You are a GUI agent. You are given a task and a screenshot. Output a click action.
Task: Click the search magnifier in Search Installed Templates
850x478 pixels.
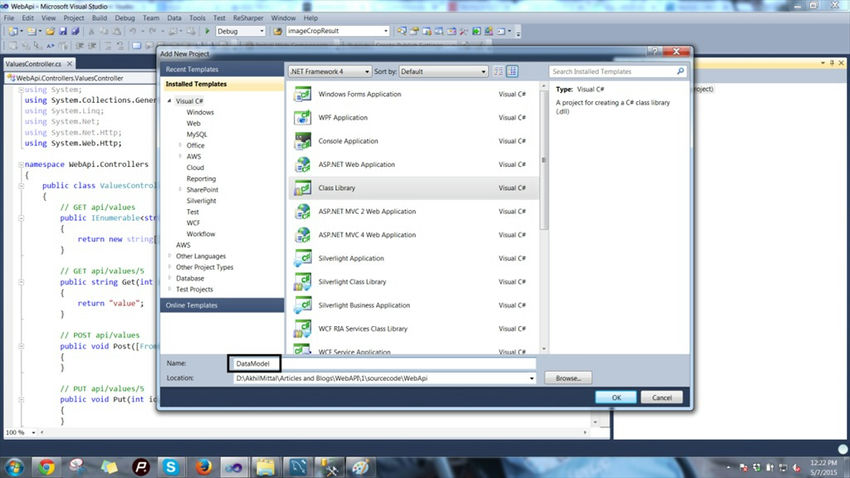pos(680,71)
